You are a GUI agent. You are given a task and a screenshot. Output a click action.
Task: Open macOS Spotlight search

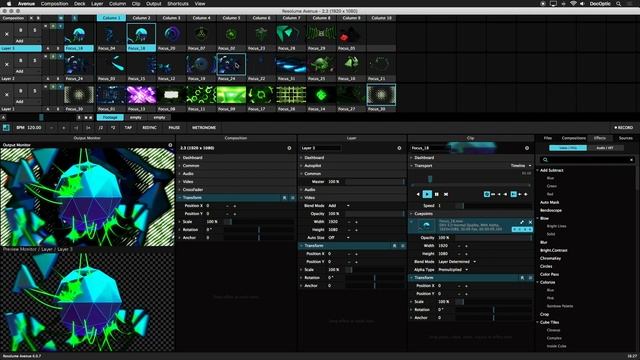tap(619, 4)
